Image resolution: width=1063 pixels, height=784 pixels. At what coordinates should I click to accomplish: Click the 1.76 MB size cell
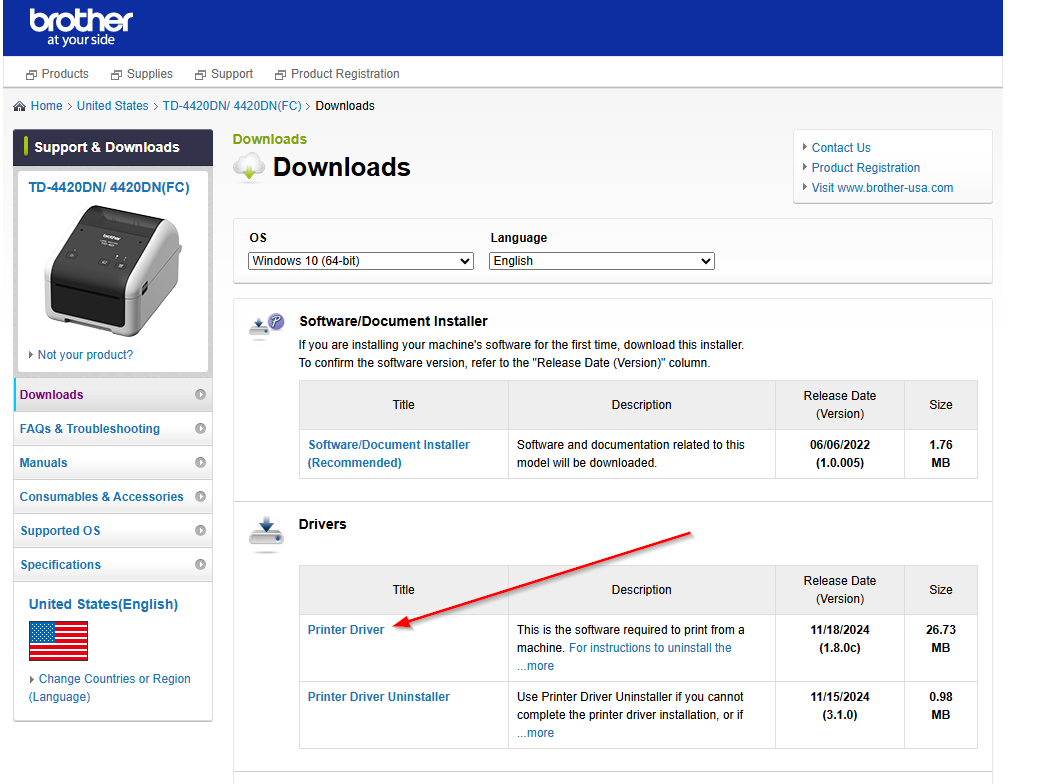(941, 454)
